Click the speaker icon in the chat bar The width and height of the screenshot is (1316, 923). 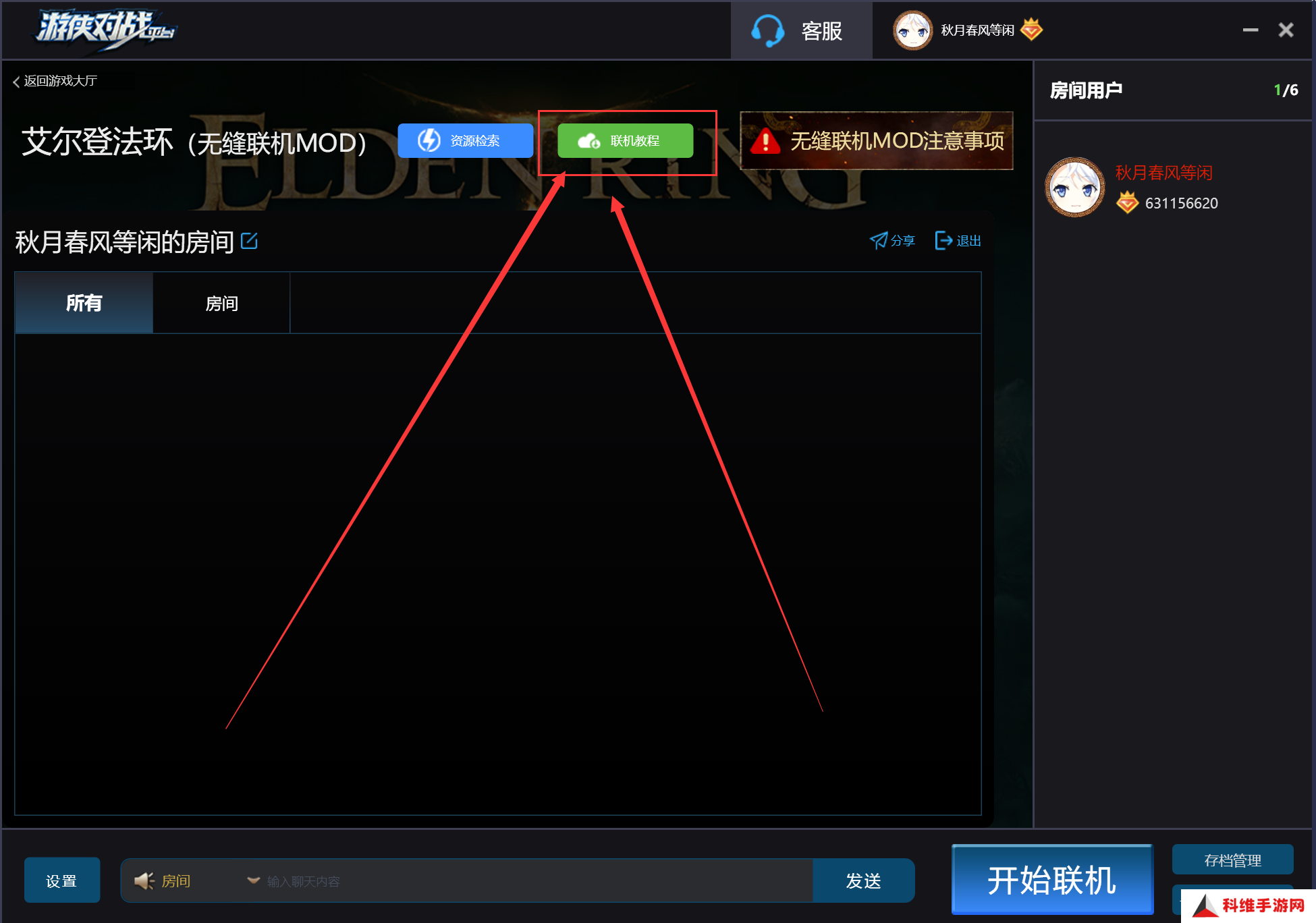tap(144, 880)
